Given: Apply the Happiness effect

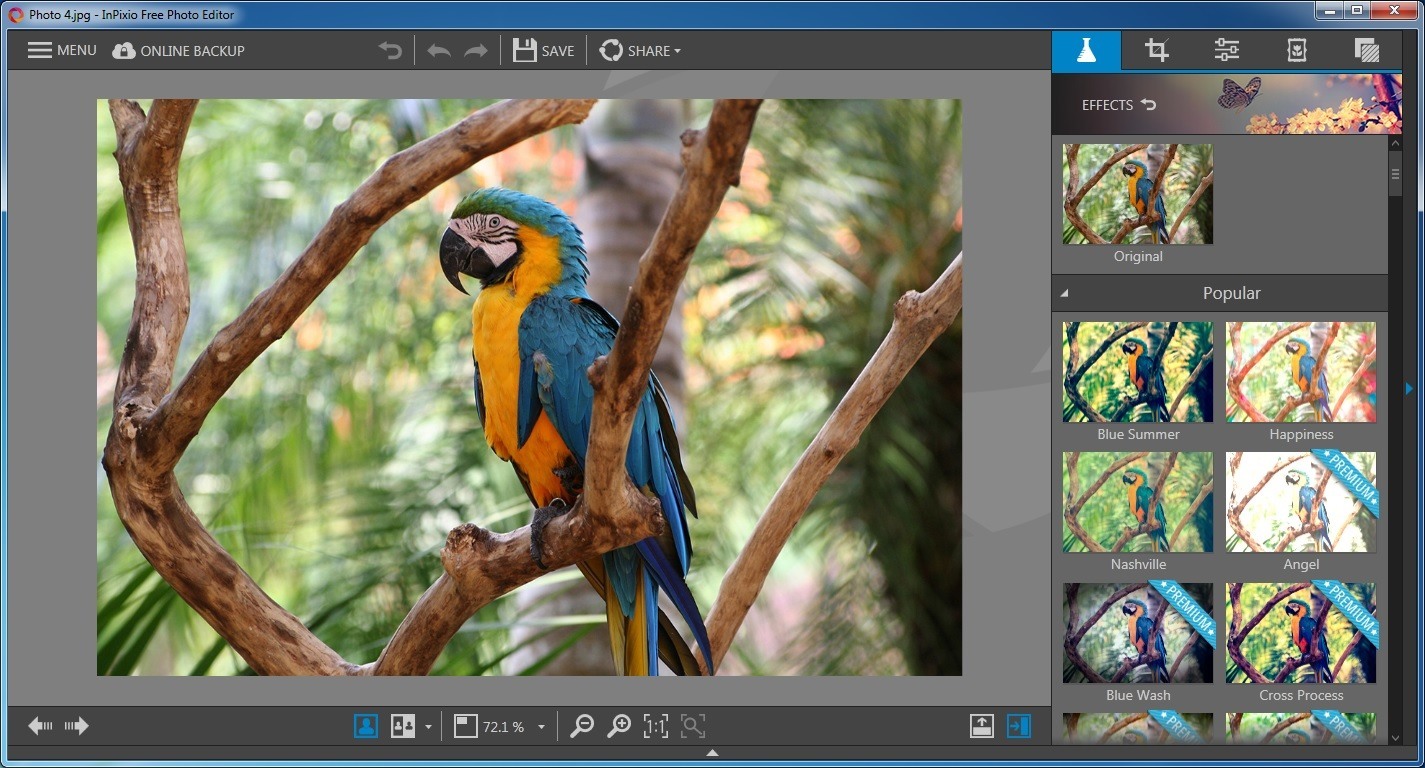Looking at the screenshot, I should tap(1301, 372).
